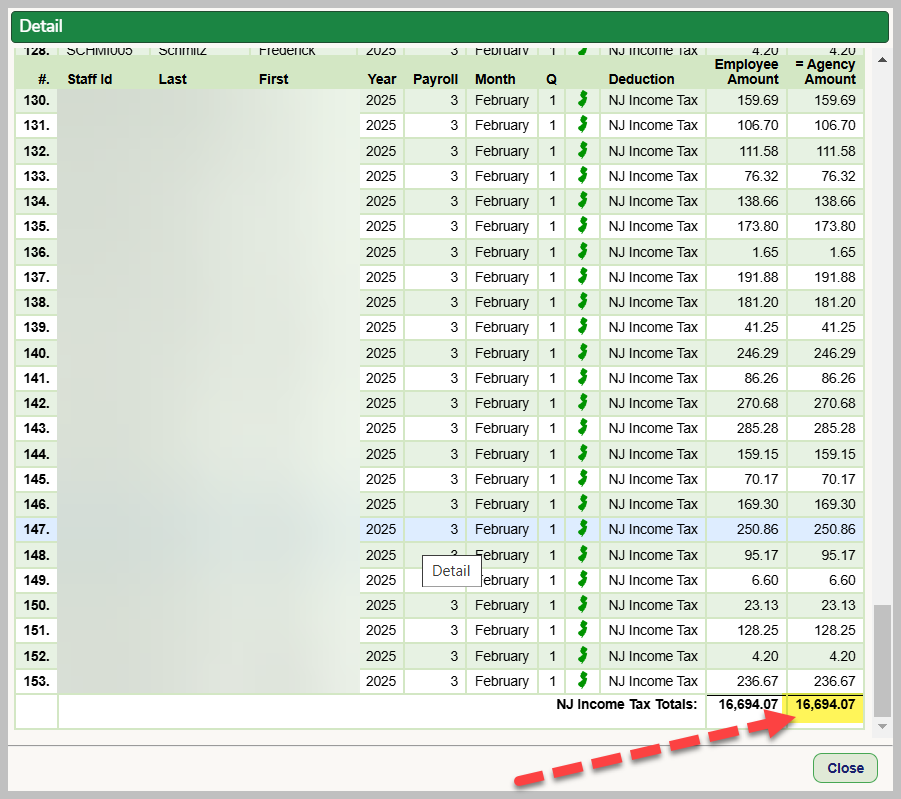This screenshot has height=799, width=901.
Task: Click Employee Amount 111.58 in row 132
Action: pyautogui.click(x=758, y=151)
